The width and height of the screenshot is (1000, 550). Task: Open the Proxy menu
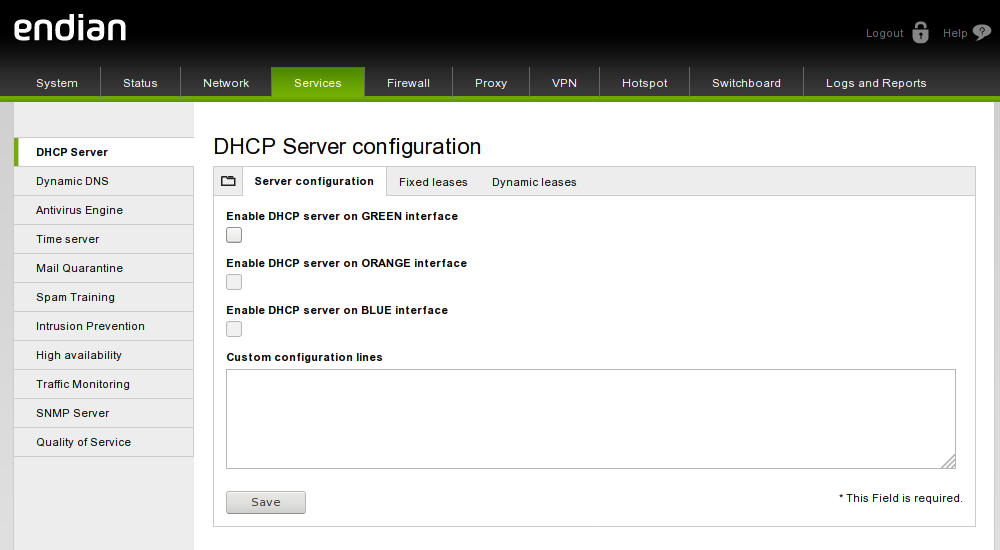coord(491,83)
